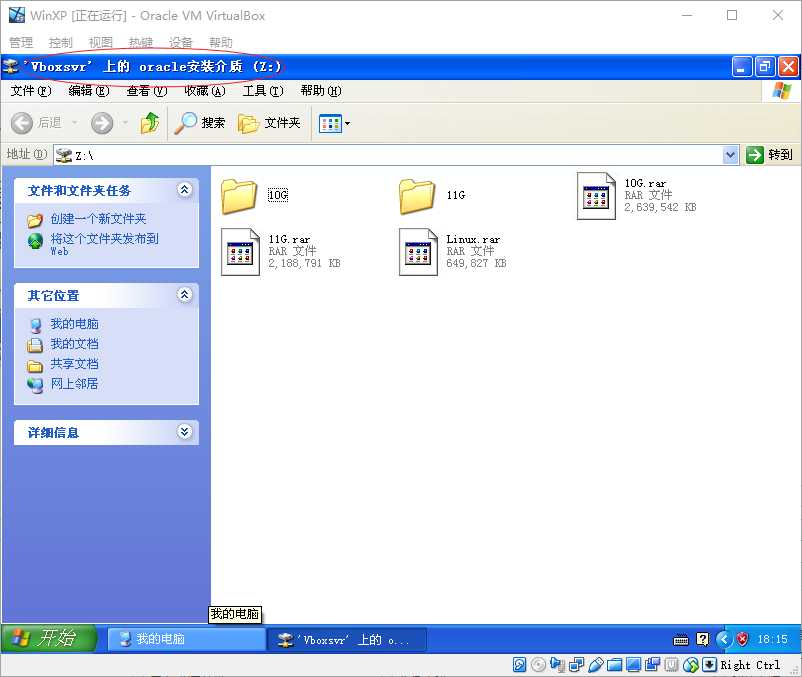
Task: Click VirtualBox audio status icon
Action: coord(557,665)
